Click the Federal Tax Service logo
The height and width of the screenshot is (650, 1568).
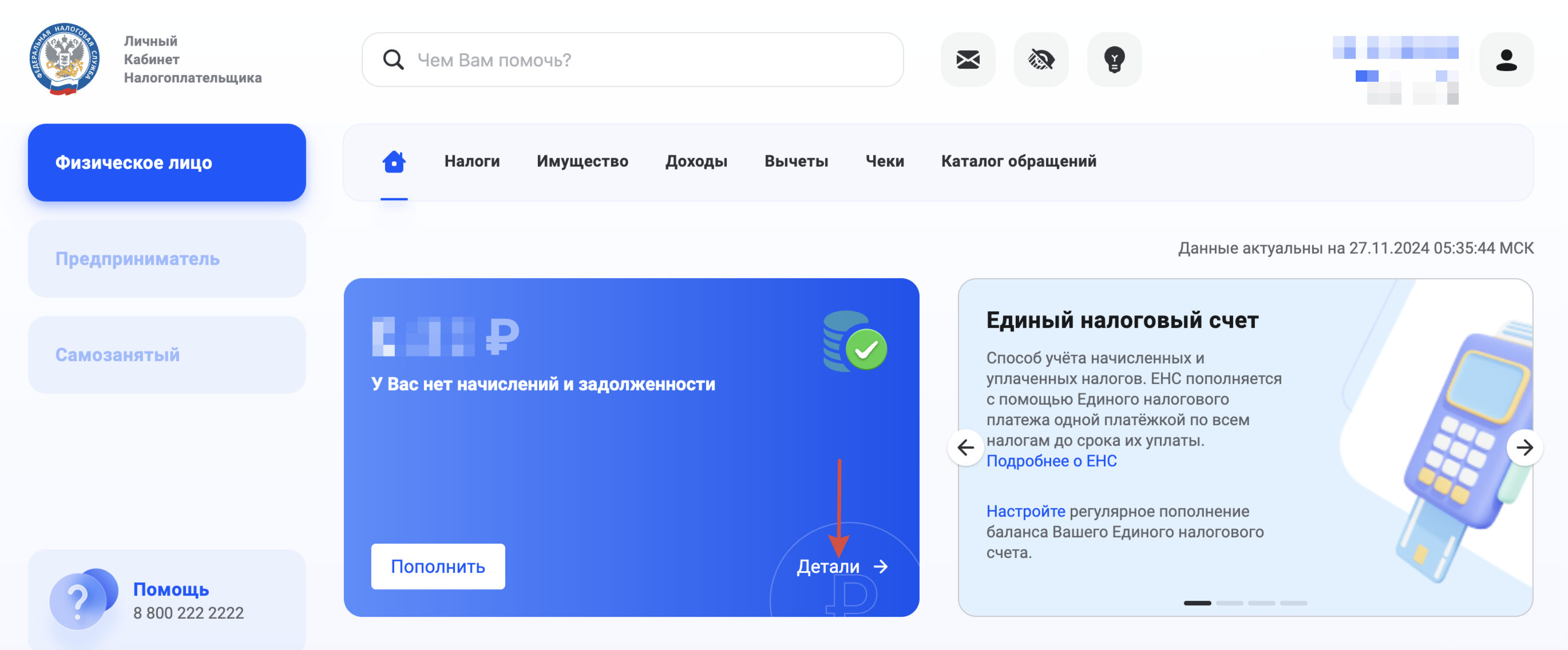tap(65, 59)
